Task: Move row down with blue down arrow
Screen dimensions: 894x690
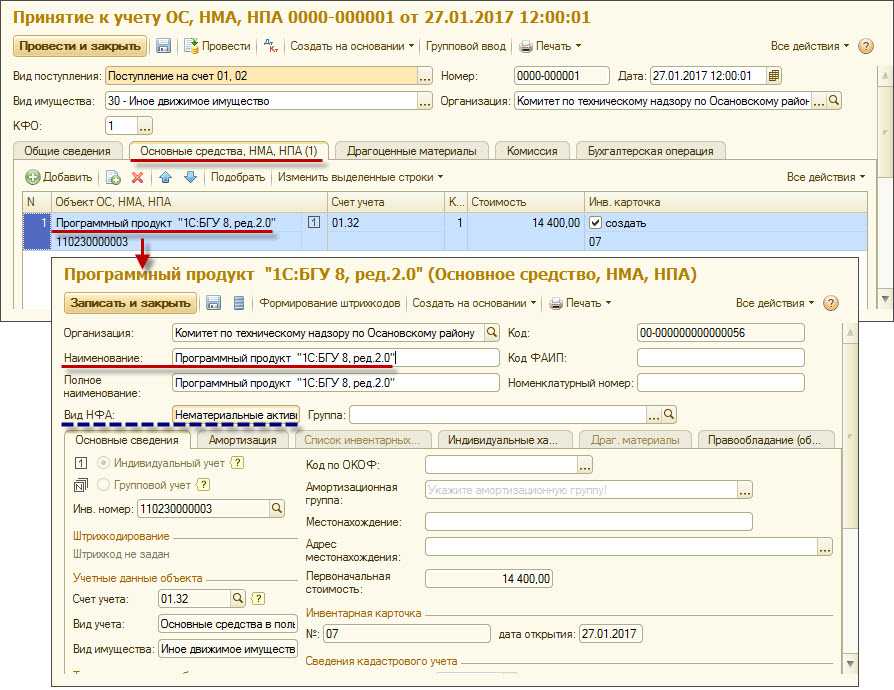Action: [x=190, y=177]
